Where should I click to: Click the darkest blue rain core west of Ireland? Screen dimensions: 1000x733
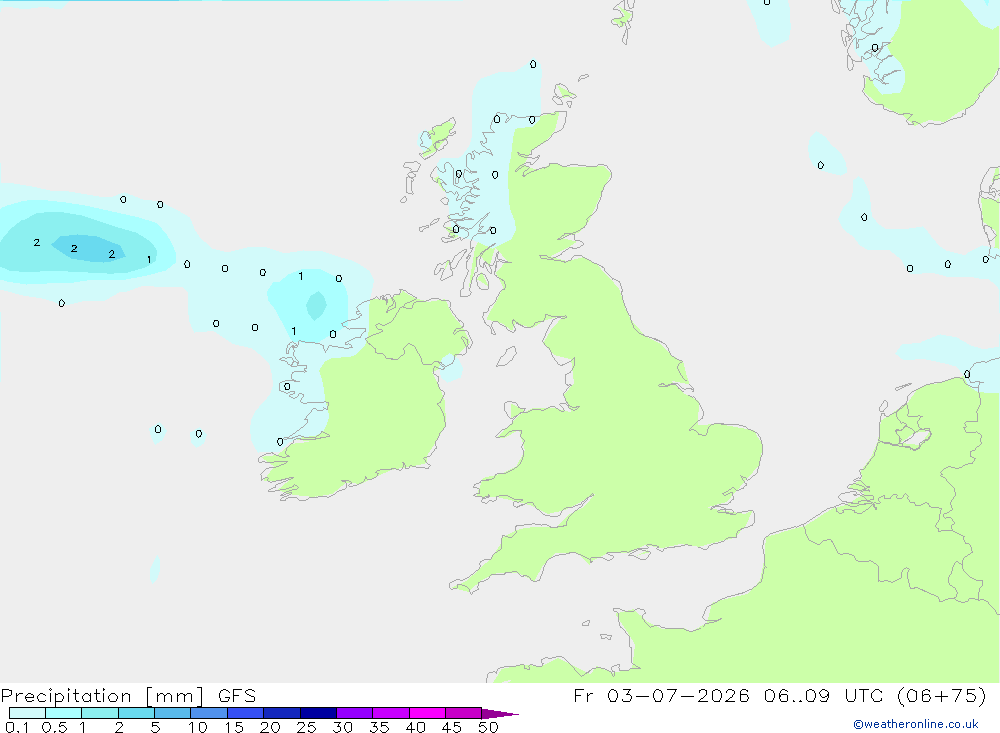[x=89, y=249]
